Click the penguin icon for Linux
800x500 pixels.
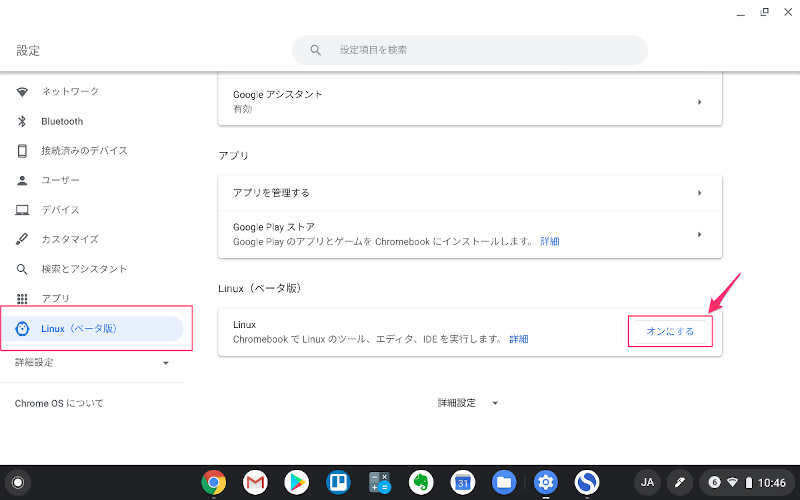[22, 329]
